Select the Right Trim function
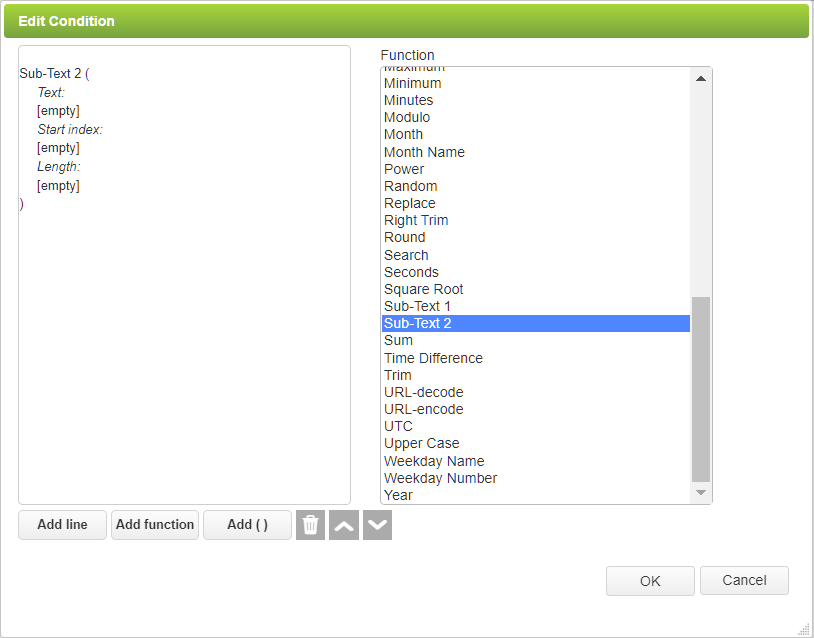 point(536,221)
